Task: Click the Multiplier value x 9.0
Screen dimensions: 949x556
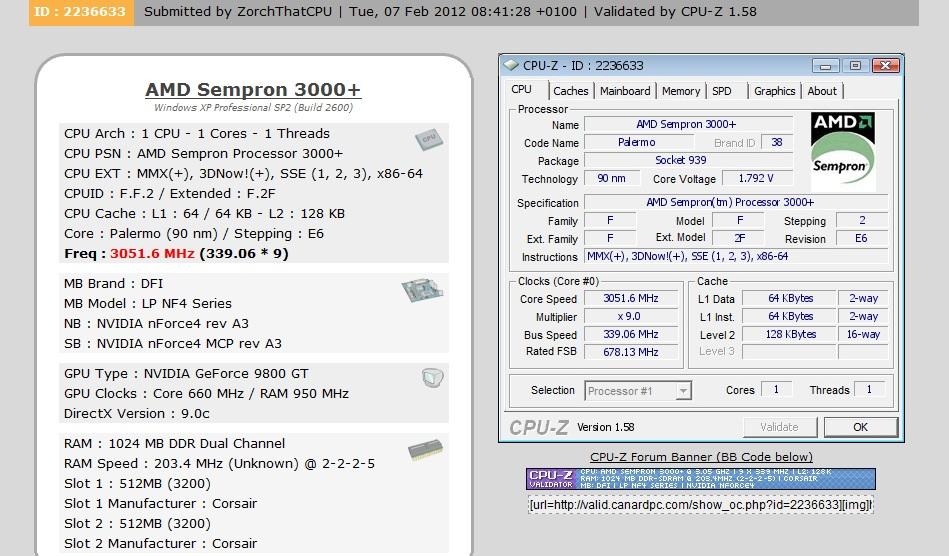Action: point(631,316)
